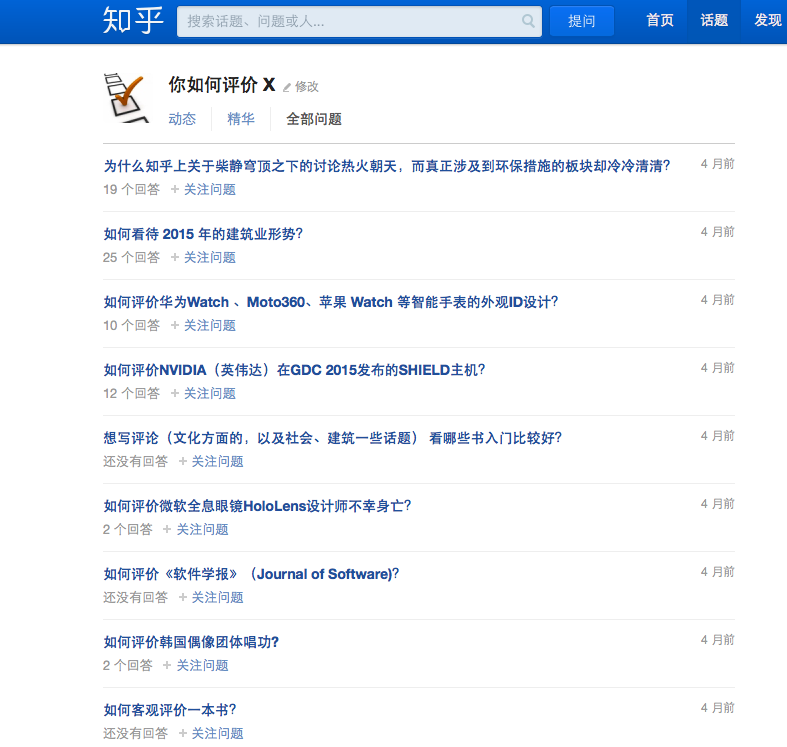
Task: Open the 话题 topics nav item
Action: 714,21
